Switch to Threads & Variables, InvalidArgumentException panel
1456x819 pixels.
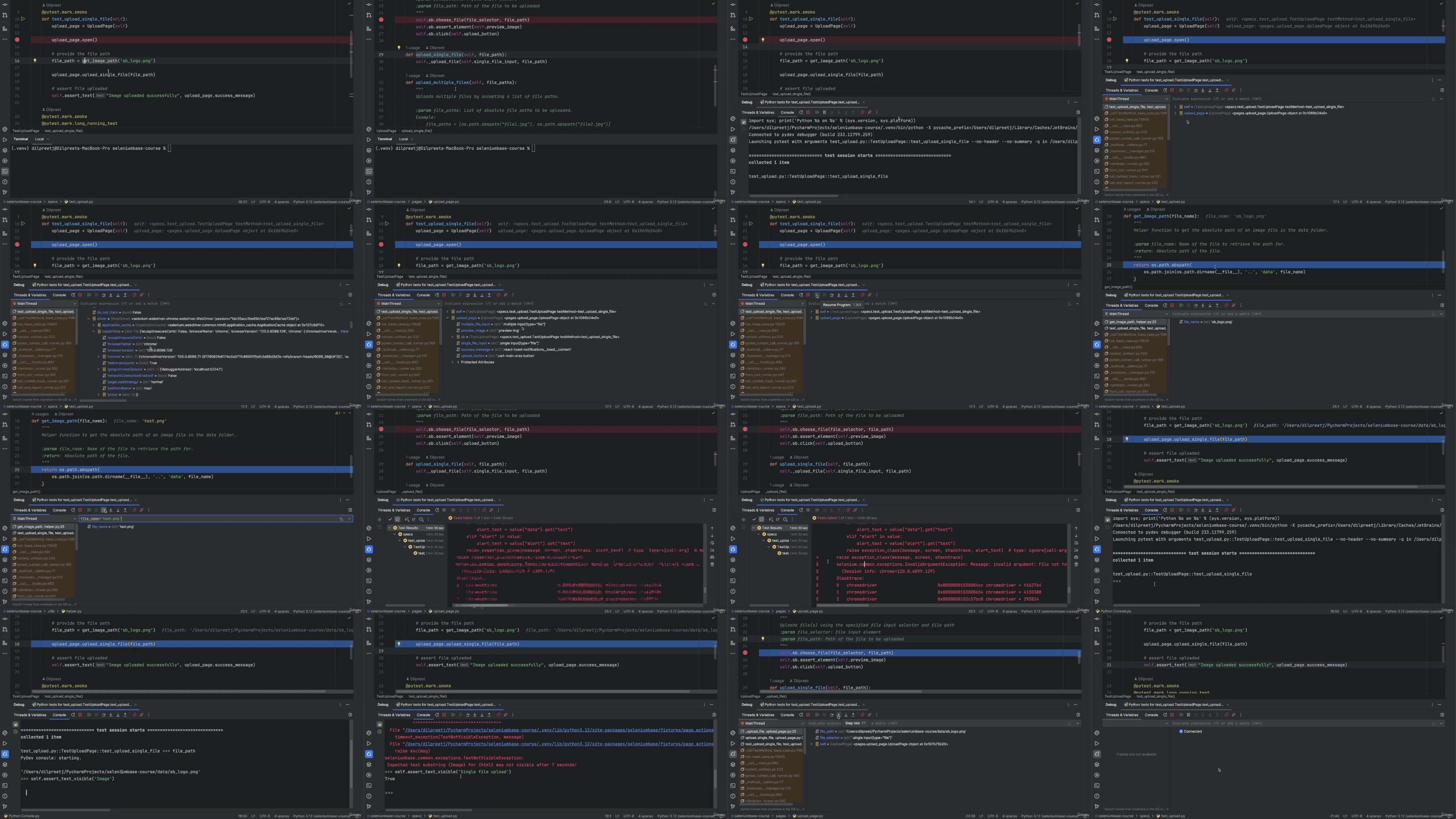(758, 511)
